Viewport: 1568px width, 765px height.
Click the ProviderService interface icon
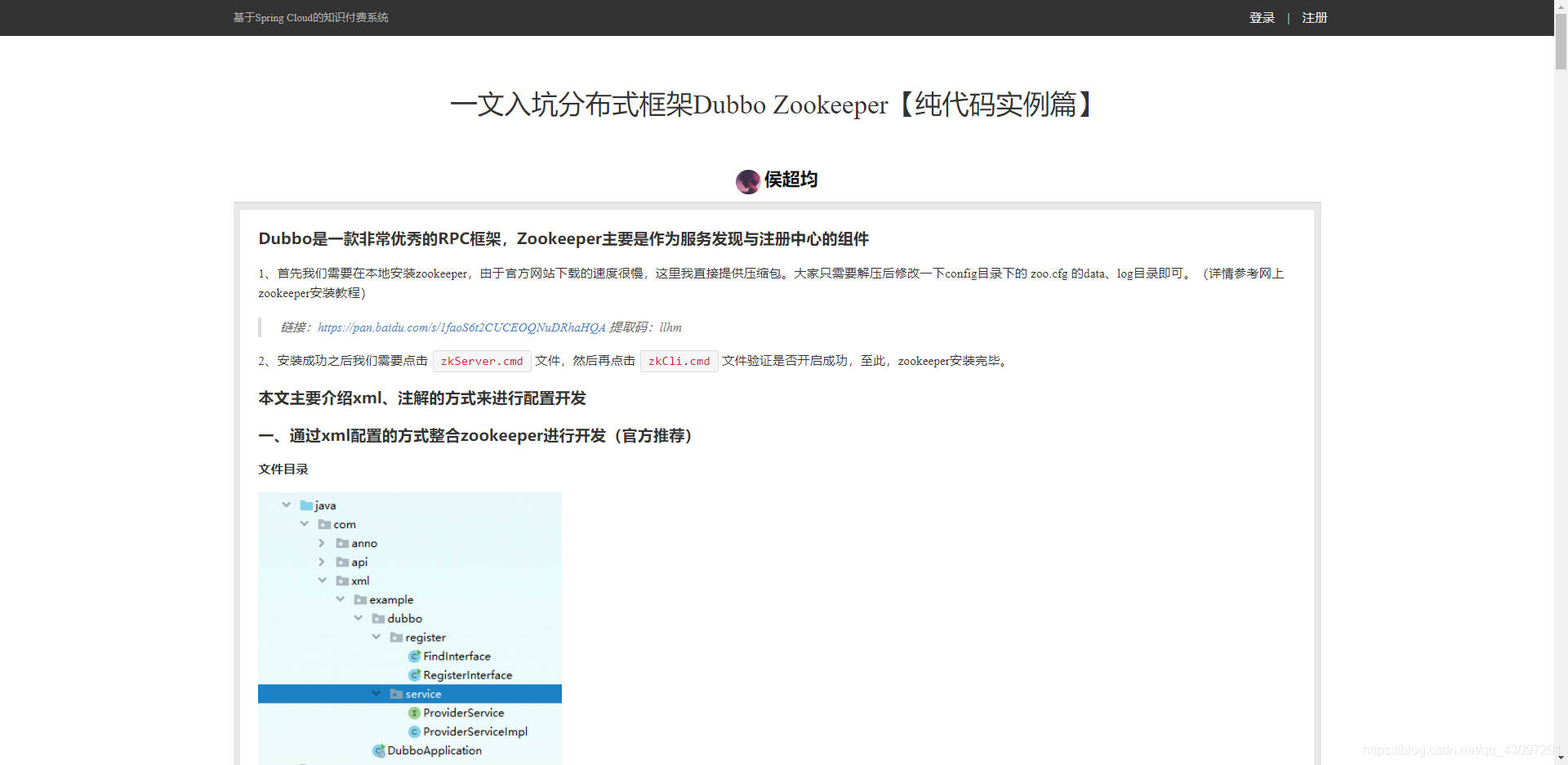pyautogui.click(x=414, y=713)
